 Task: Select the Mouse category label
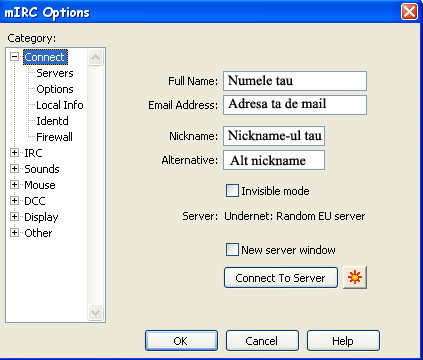40,185
